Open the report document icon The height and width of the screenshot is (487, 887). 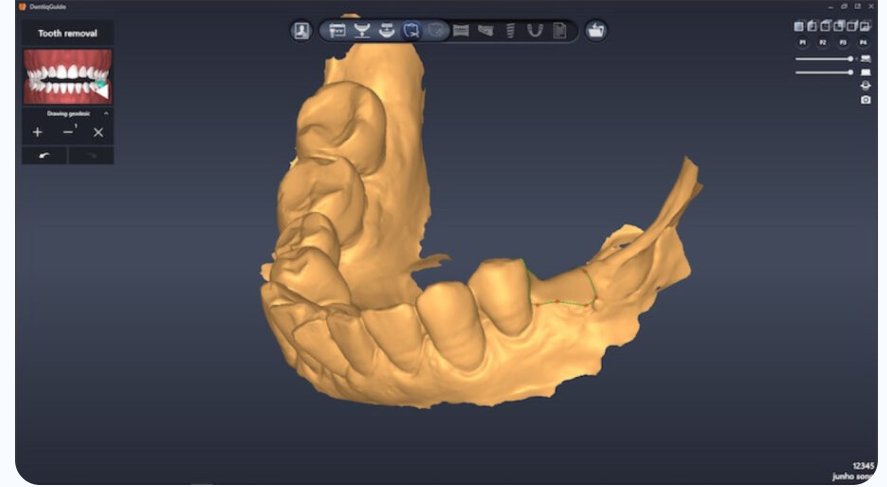559,31
